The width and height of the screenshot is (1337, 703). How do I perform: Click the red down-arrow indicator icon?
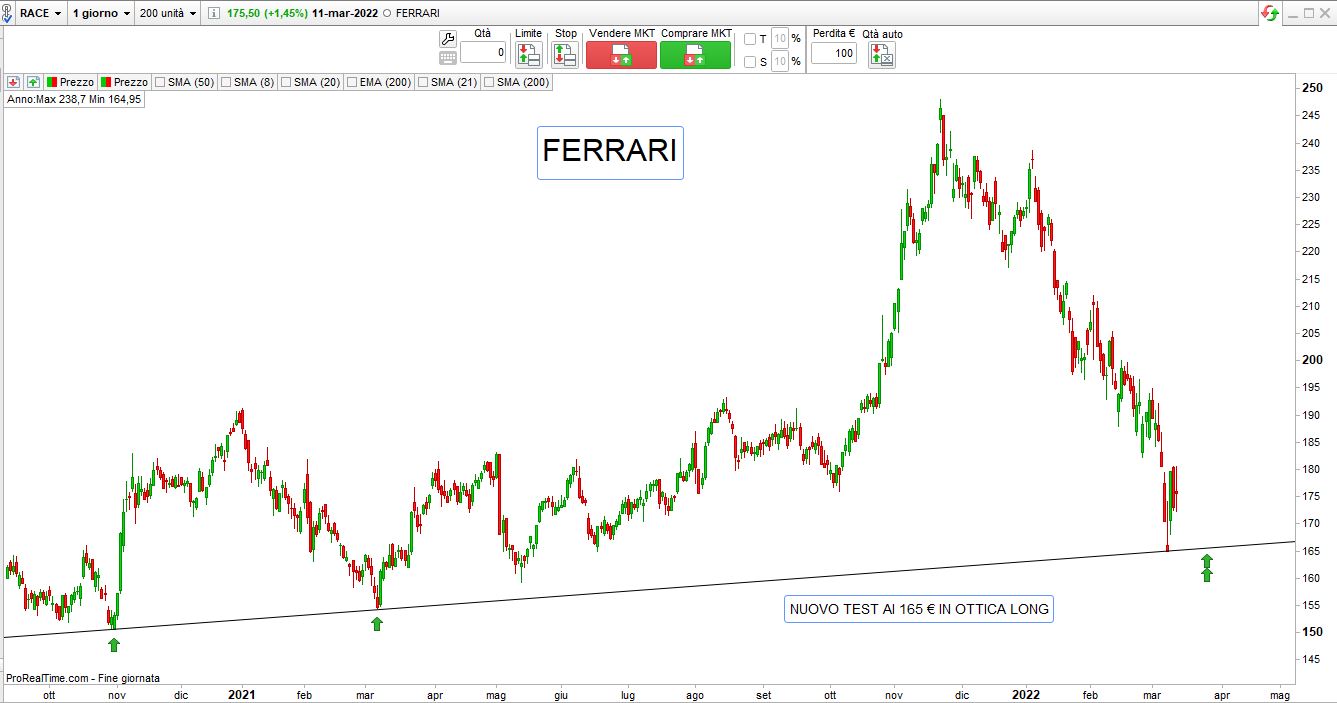pos(14,82)
